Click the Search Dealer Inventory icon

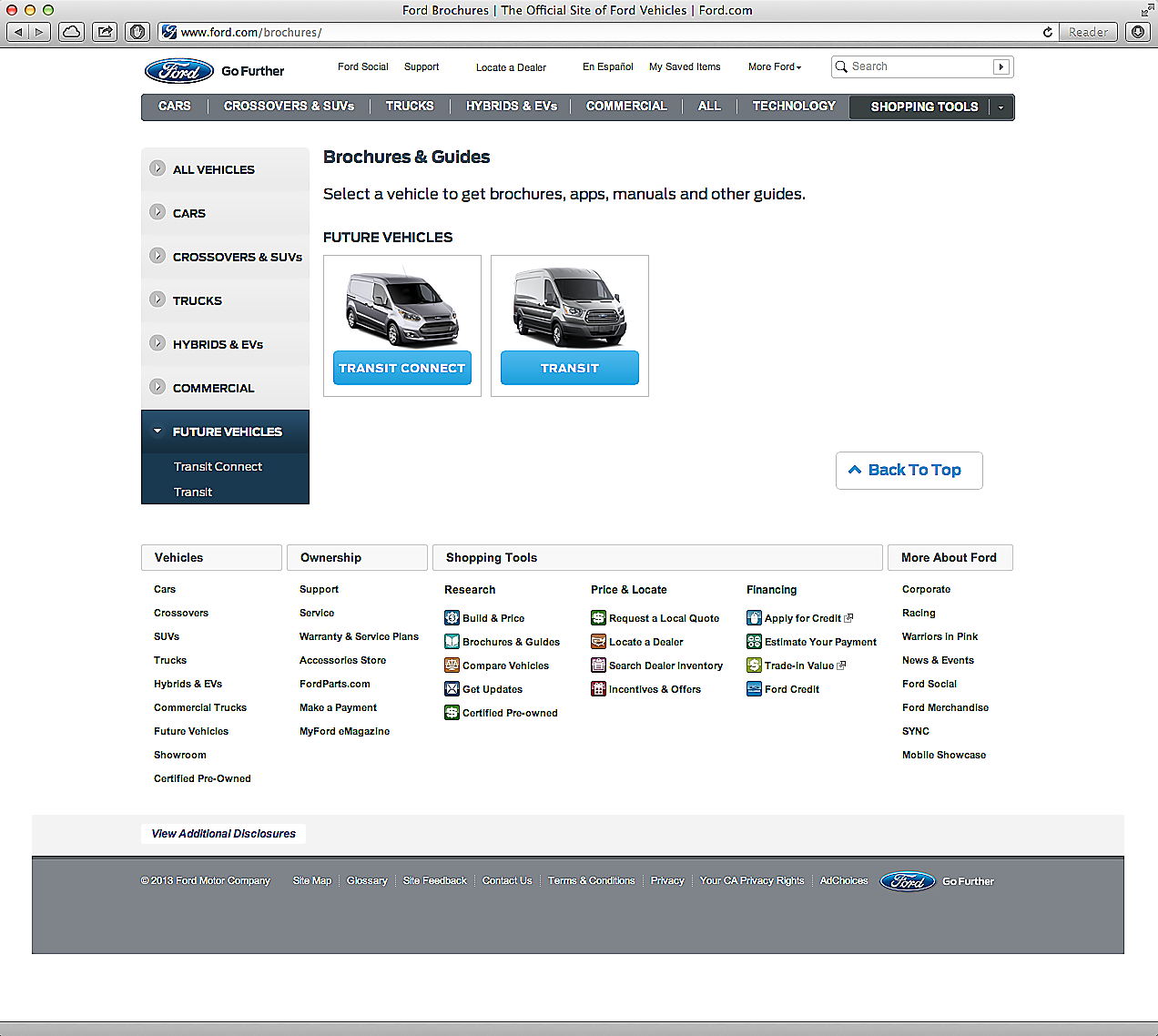(x=598, y=665)
